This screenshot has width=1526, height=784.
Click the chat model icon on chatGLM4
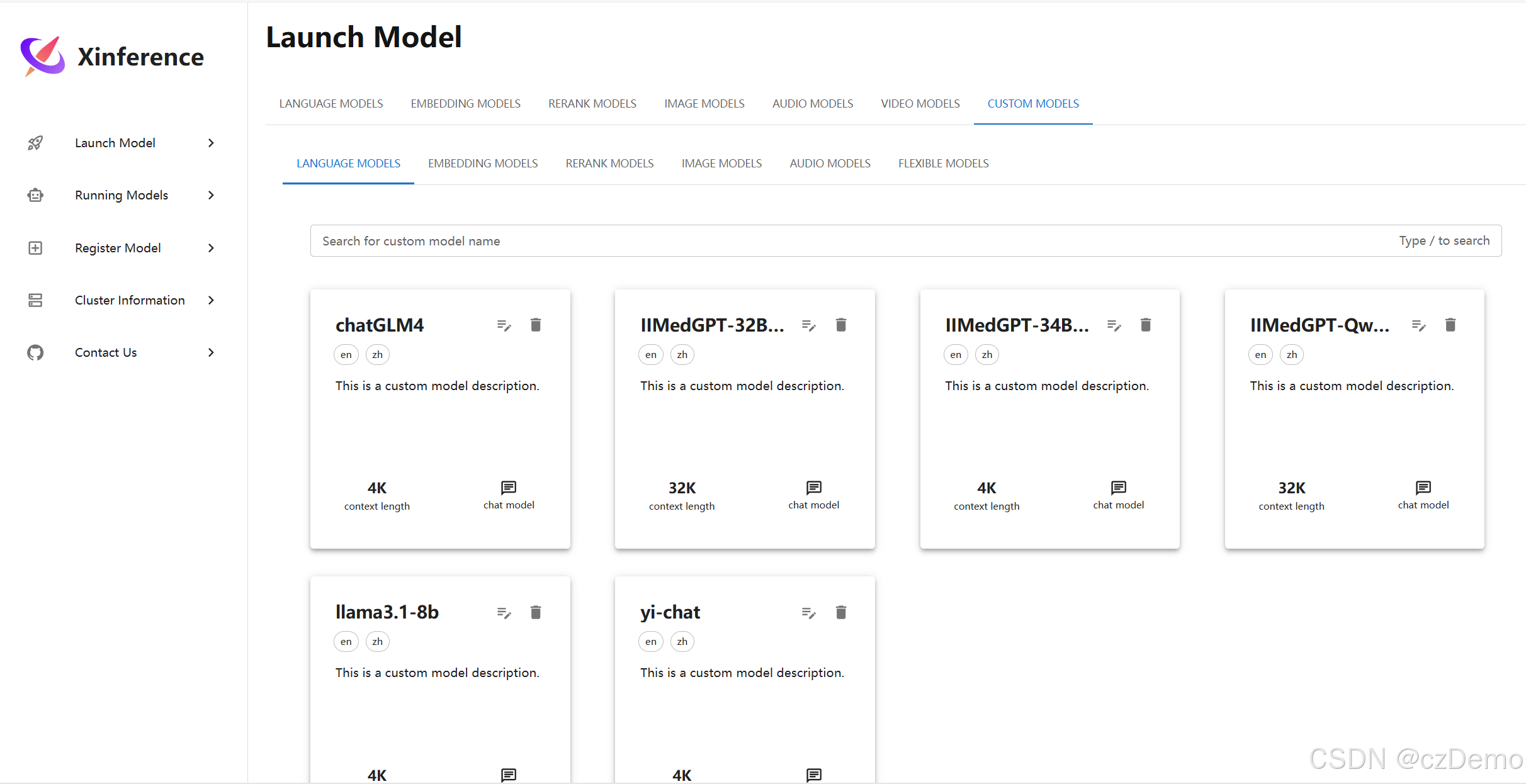point(509,488)
